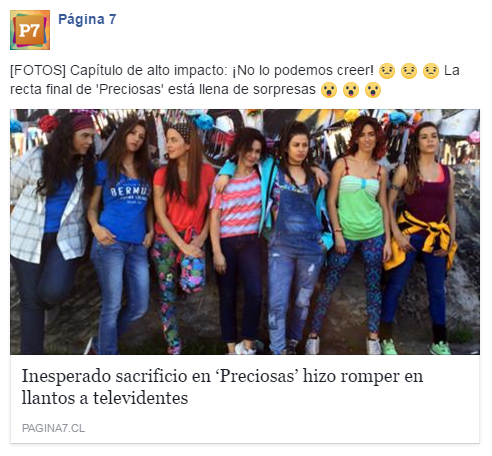This screenshot has width=492, height=456.
Task: Select the second sad face emoji
Action: [409, 71]
